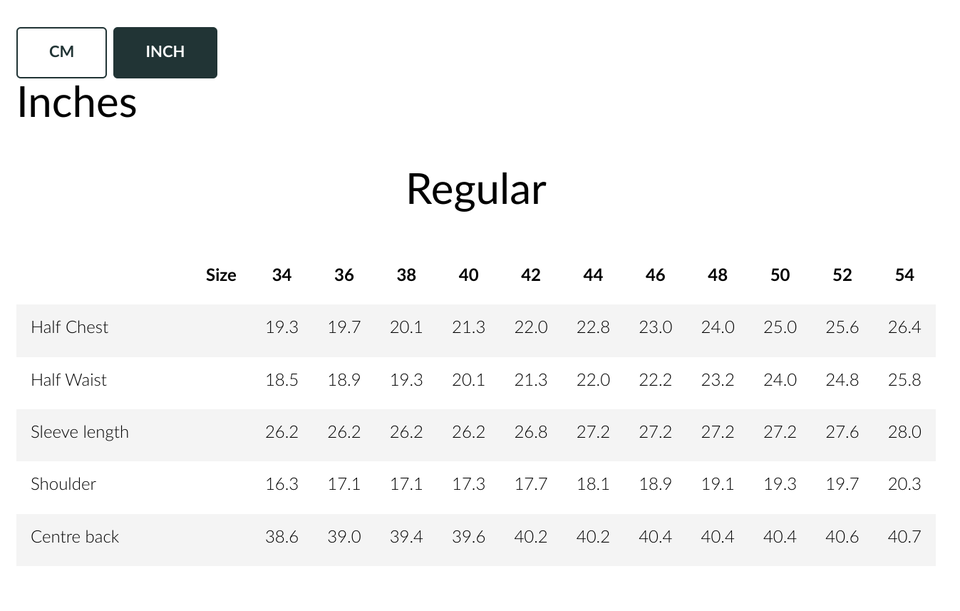Click the Size header label

coord(221,275)
